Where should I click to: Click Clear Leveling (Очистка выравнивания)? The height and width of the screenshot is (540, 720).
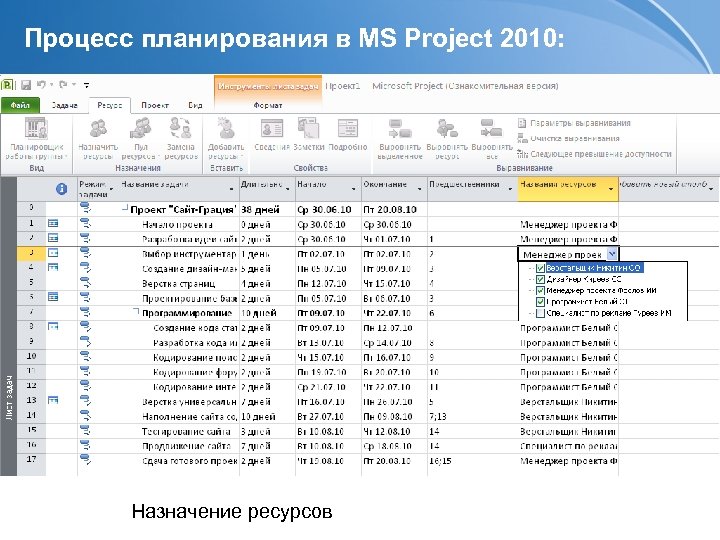[x=568, y=138]
